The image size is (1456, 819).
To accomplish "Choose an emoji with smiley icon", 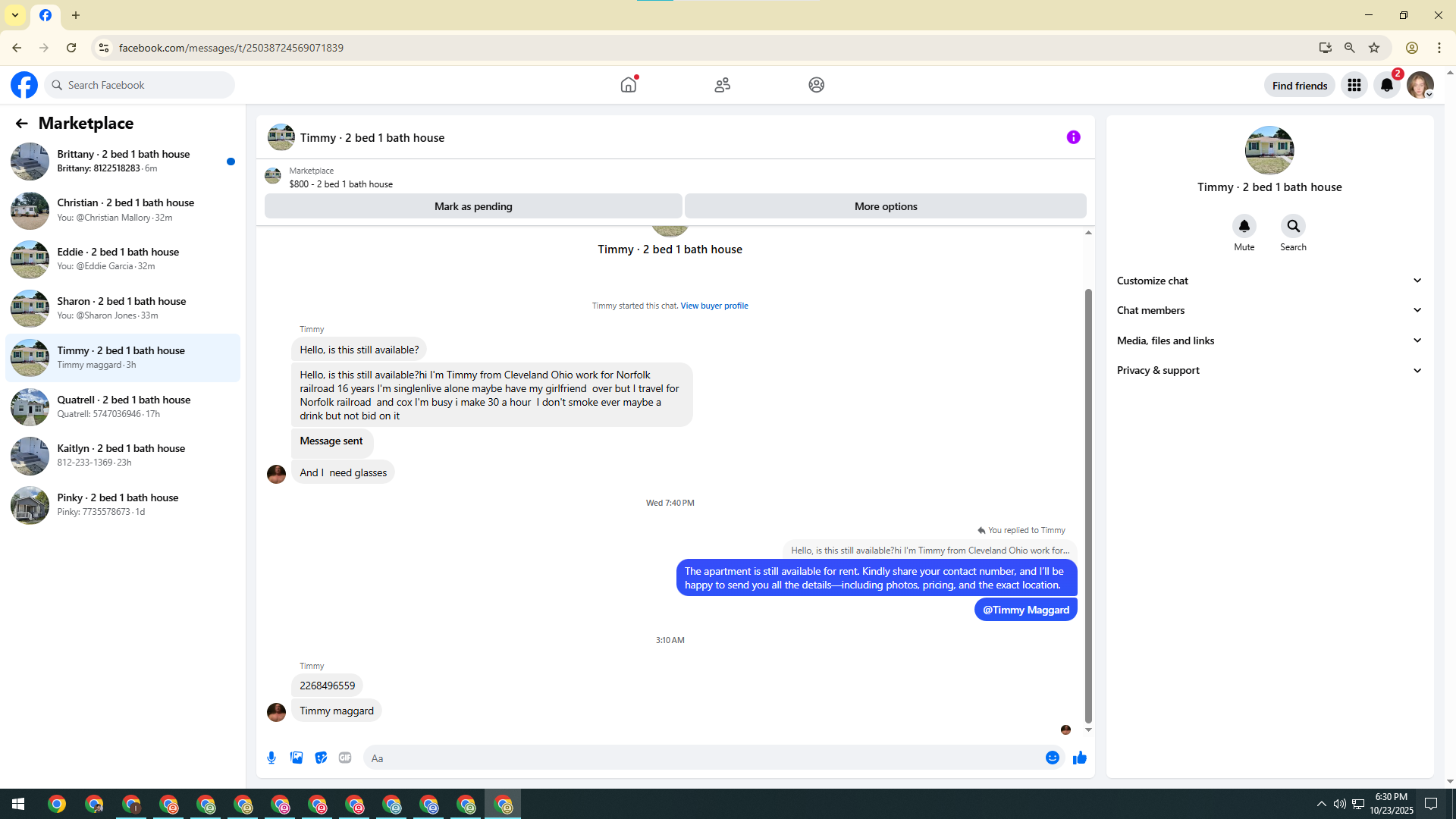I will tap(1052, 758).
